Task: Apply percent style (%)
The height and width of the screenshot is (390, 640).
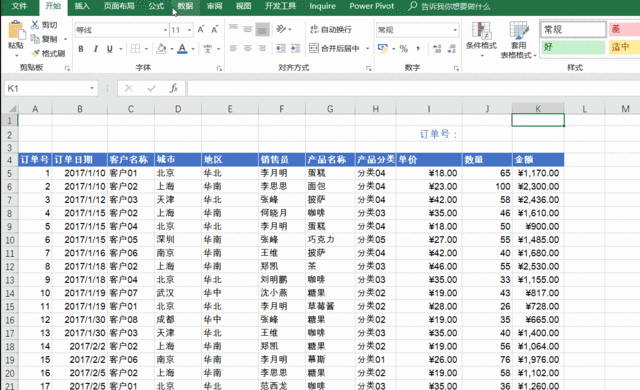Action: coord(404,49)
